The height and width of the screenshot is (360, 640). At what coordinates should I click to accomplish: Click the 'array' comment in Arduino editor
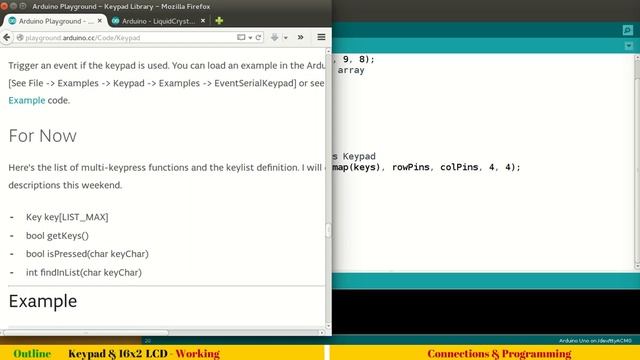tap(351, 70)
